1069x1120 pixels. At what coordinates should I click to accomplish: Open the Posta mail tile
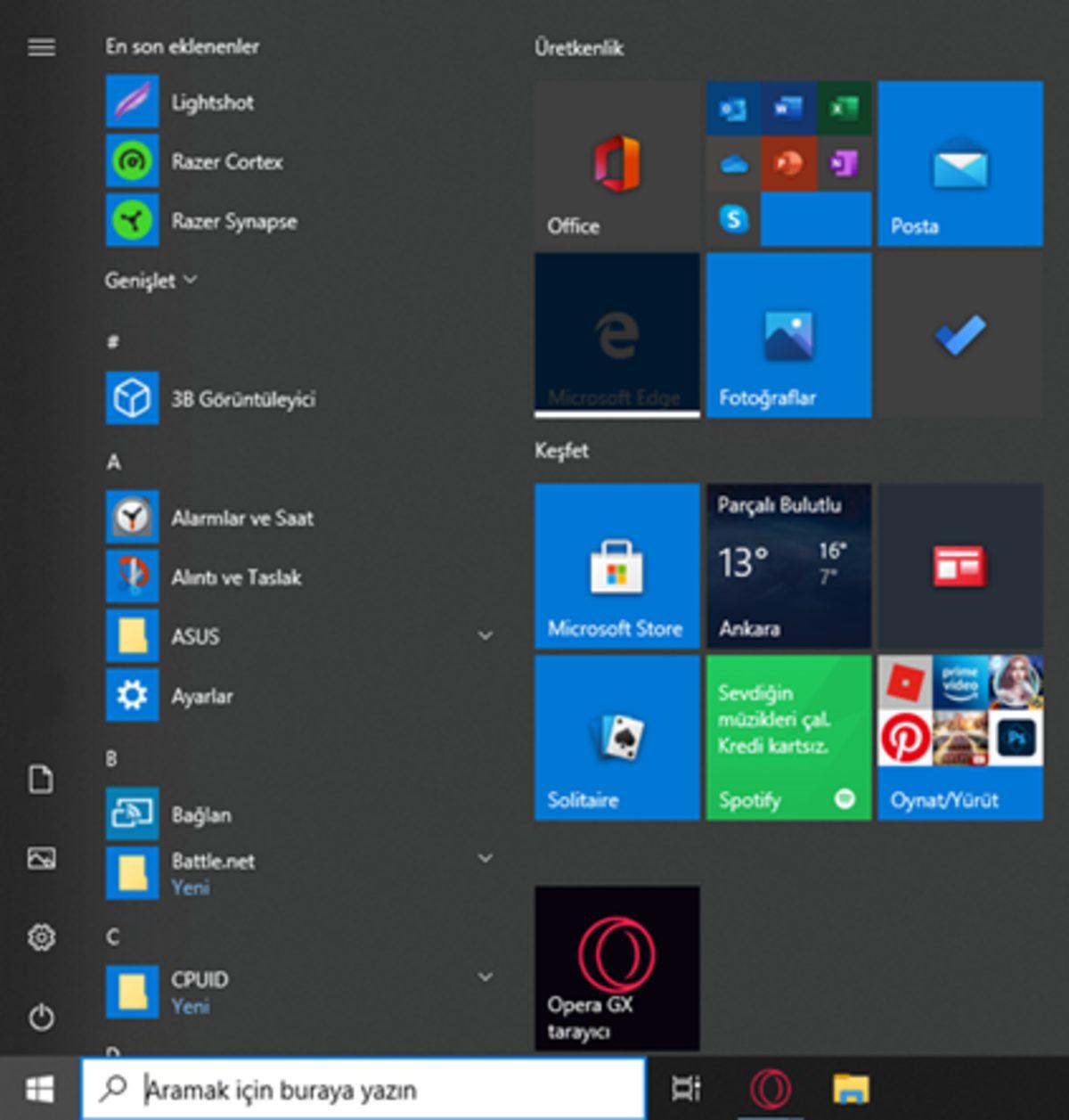tap(959, 162)
